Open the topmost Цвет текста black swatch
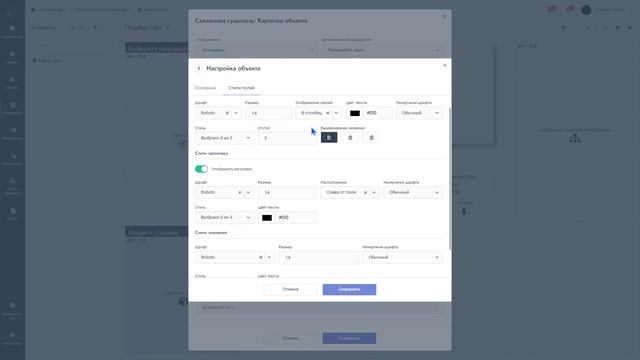The width and height of the screenshot is (640, 360). click(355, 113)
